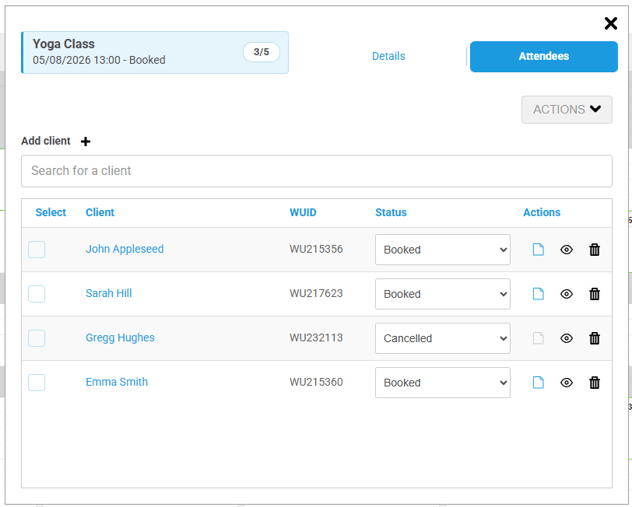The image size is (632, 507).
Task: Open Sarah Hill's client profile link
Action: click(109, 293)
